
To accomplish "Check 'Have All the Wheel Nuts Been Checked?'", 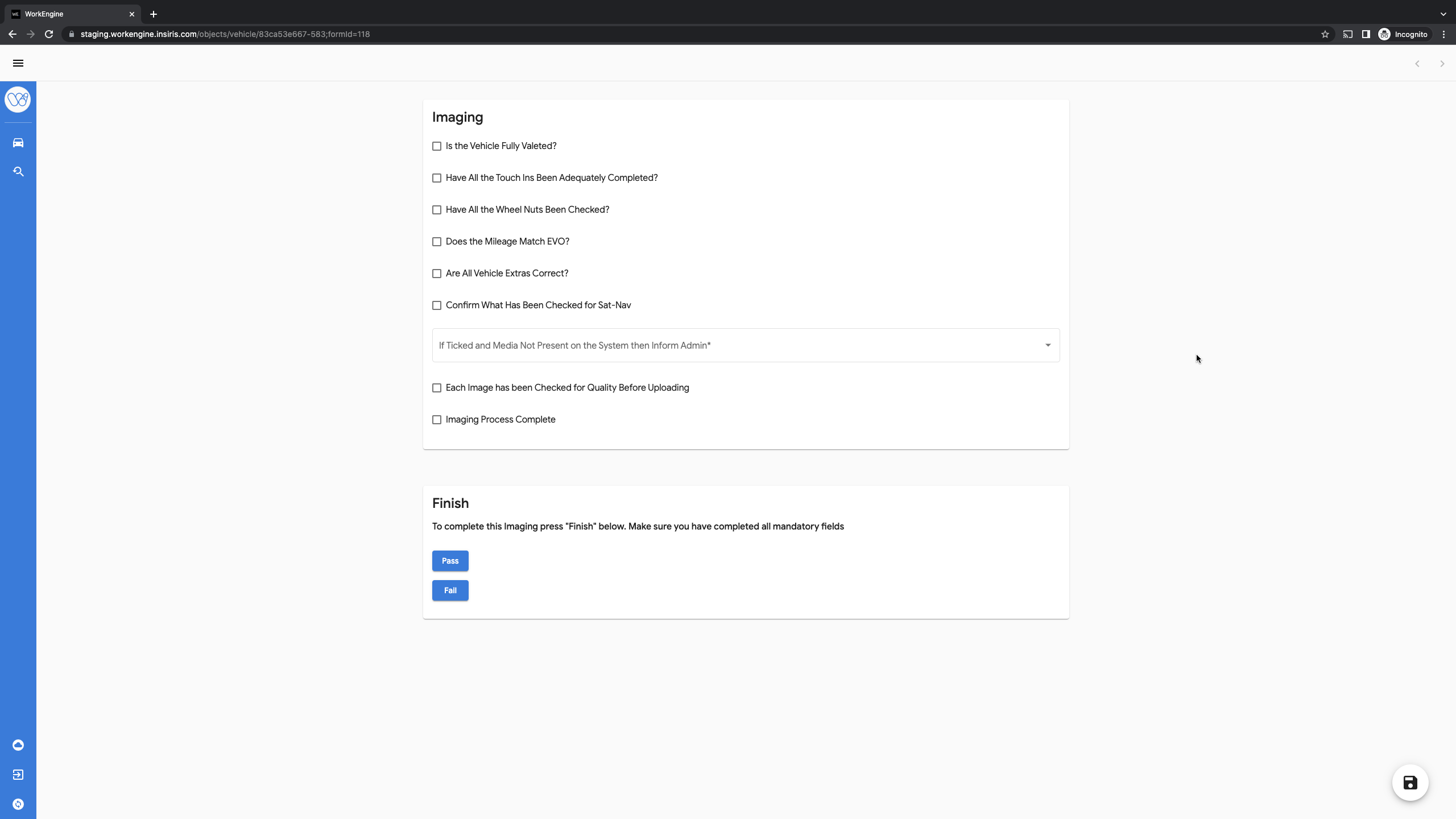I will click(x=437, y=210).
